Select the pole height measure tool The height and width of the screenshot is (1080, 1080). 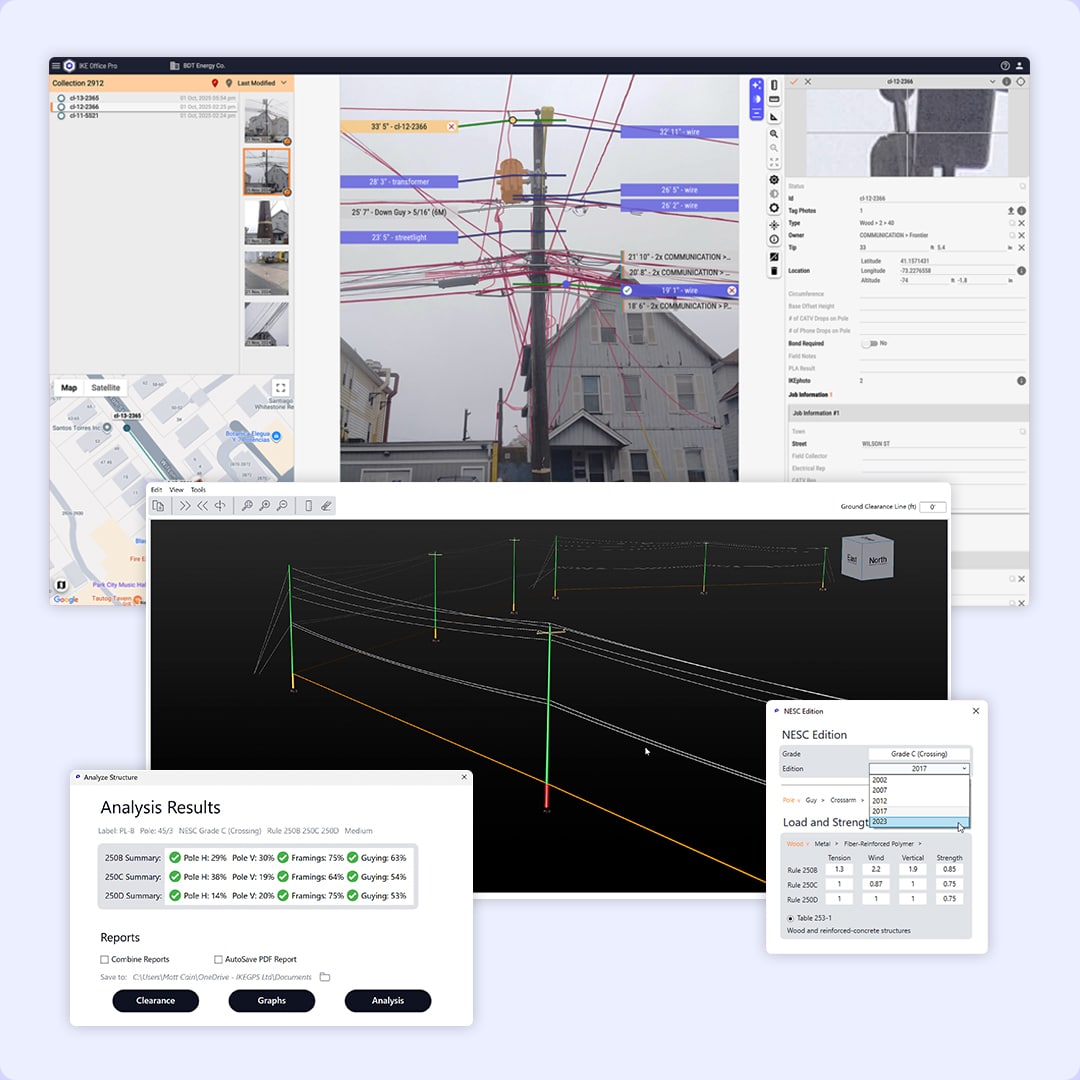774,85
